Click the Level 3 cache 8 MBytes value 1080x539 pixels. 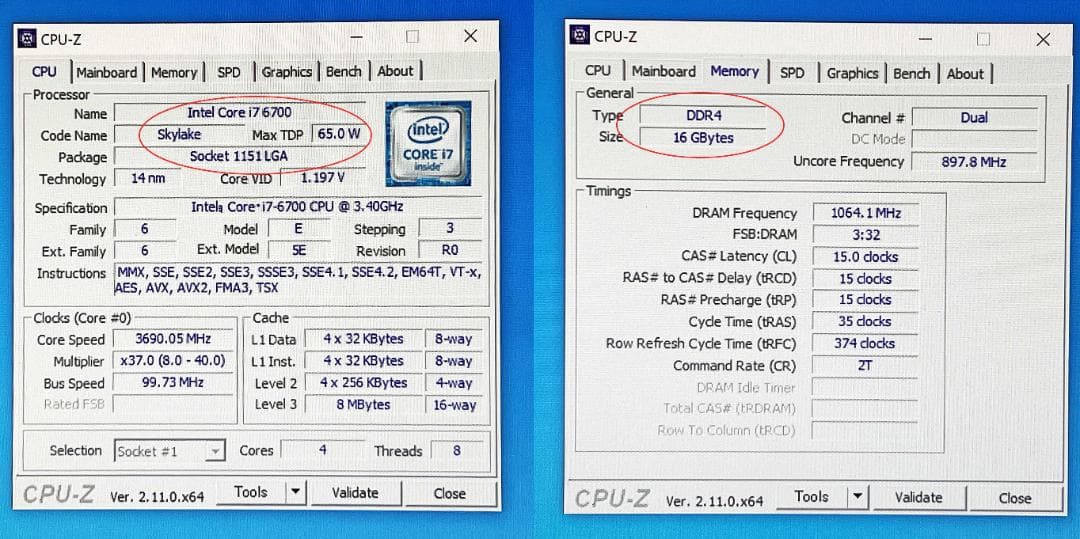pos(363,404)
